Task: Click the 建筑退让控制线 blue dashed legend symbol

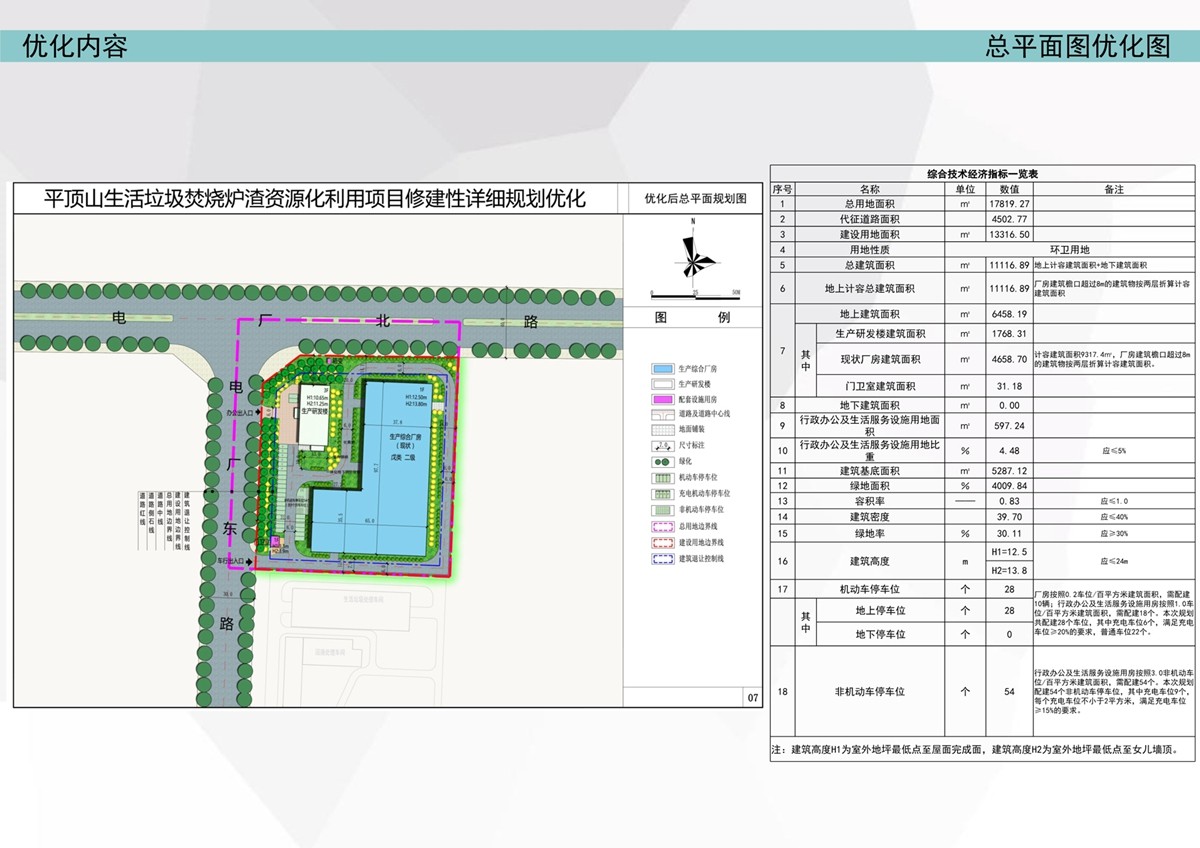Action: pyautogui.click(x=660, y=558)
